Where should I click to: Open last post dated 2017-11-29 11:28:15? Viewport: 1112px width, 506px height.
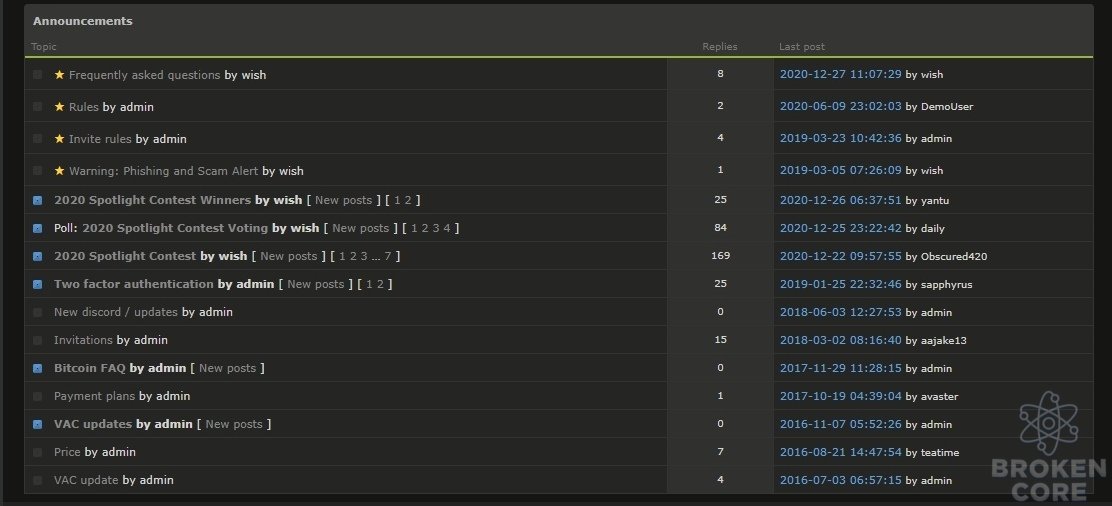(x=840, y=368)
